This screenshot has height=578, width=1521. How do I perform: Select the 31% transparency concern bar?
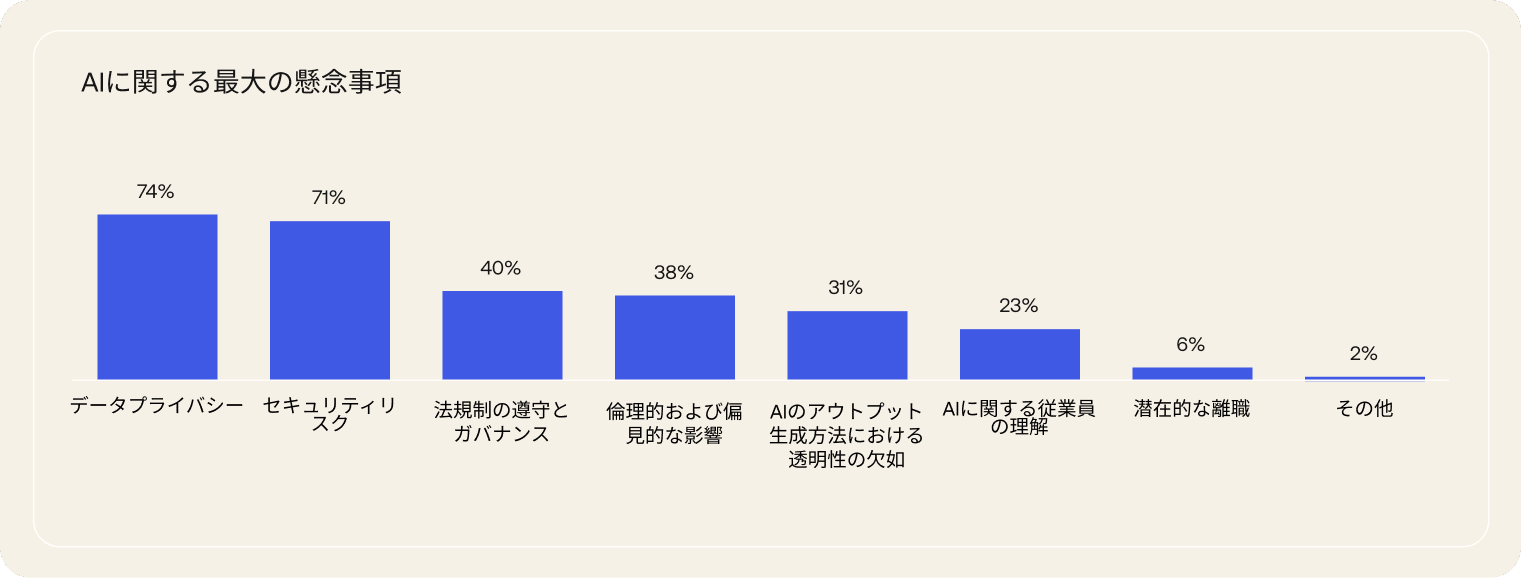click(847, 345)
